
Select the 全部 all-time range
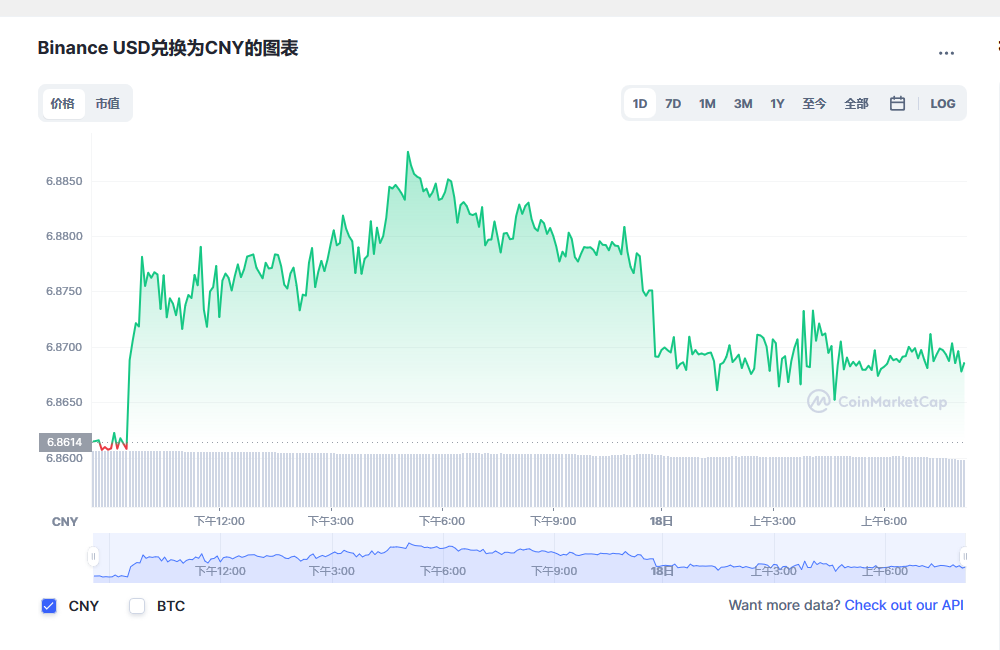[857, 103]
